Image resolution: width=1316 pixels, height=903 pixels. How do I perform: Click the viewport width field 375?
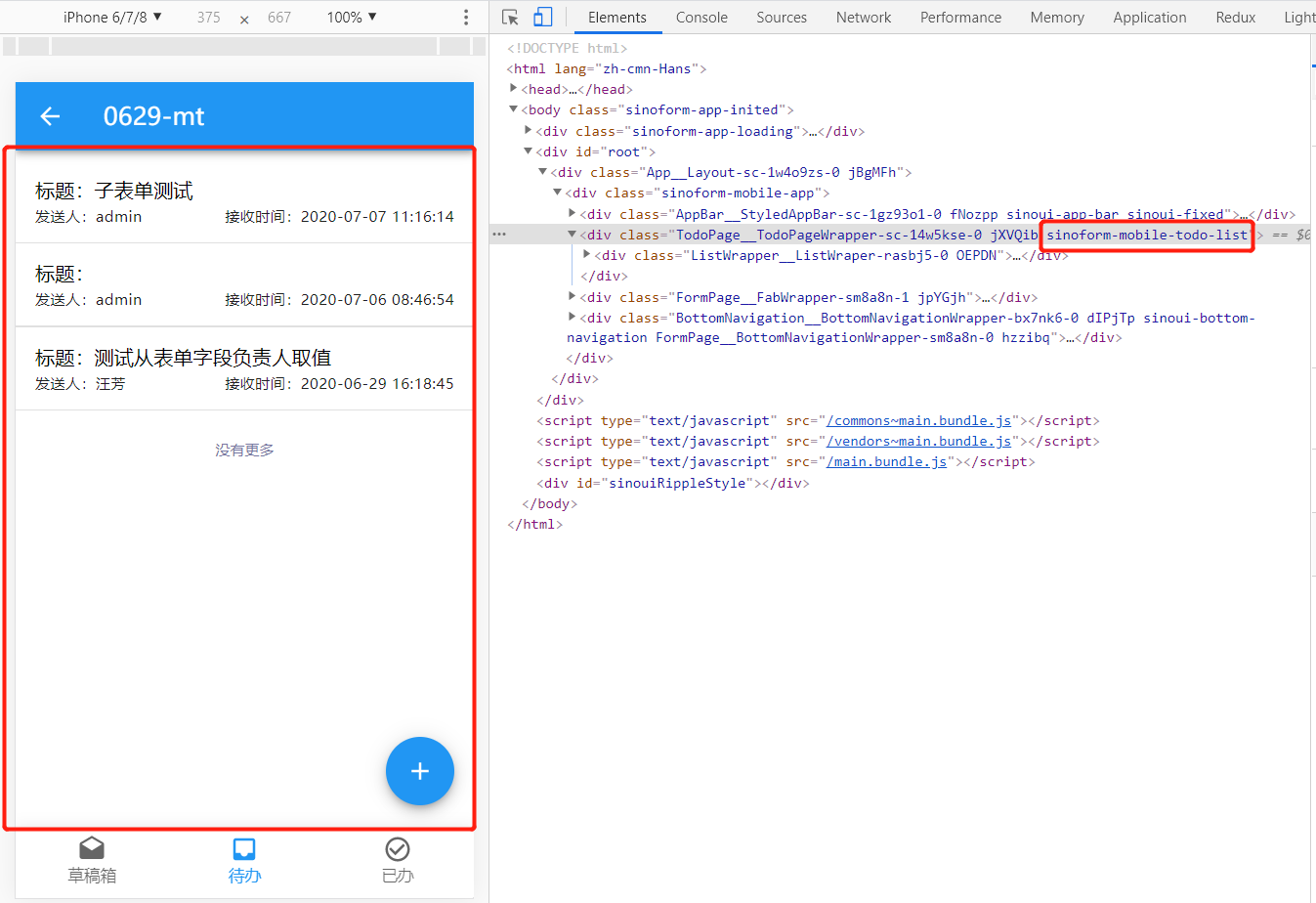tap(208, 17)
